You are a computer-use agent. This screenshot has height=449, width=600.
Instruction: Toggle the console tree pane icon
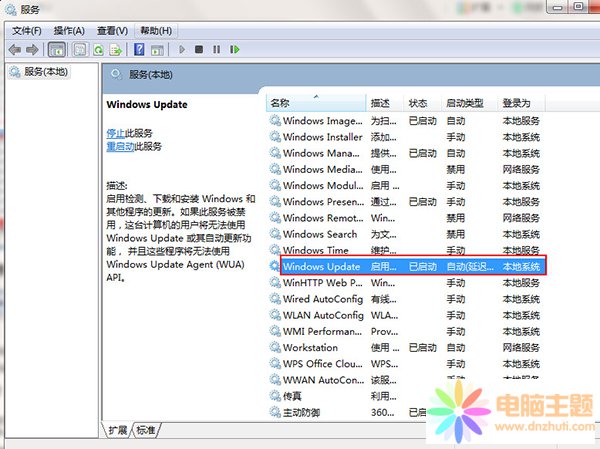point(57,50)
